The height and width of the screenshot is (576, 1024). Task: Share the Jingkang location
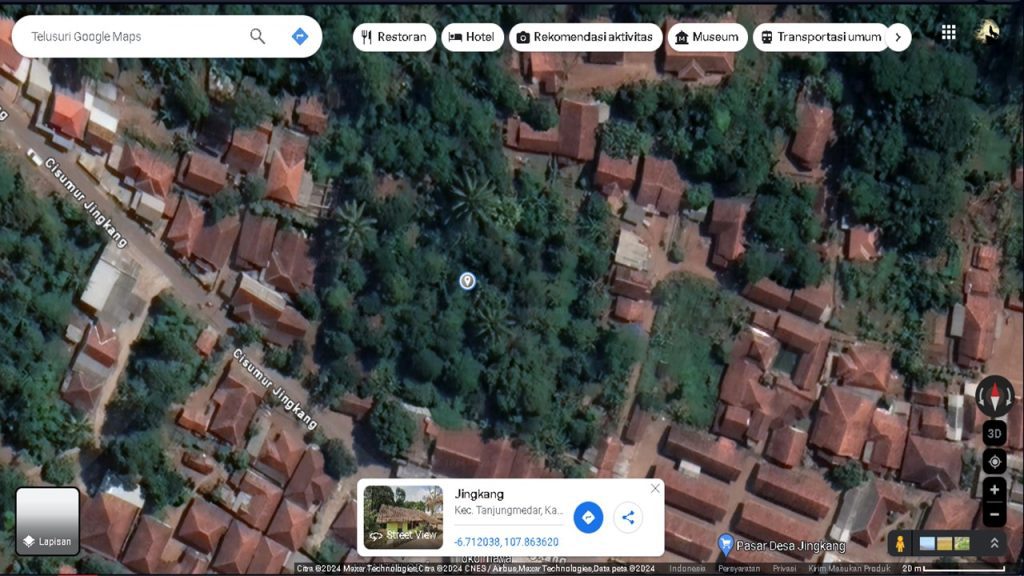tap(628, 517)
